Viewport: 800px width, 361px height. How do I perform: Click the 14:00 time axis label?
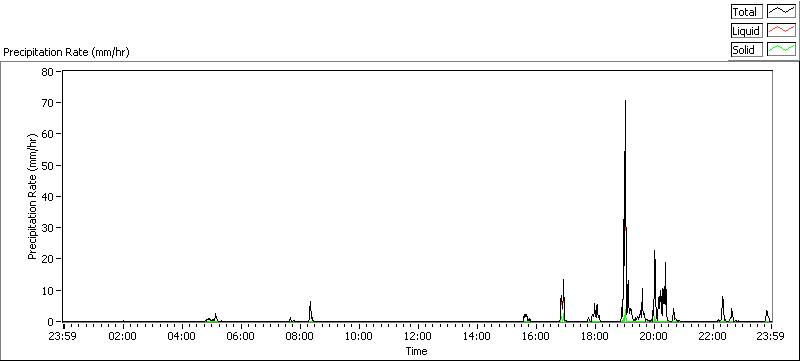coord(477,336)
